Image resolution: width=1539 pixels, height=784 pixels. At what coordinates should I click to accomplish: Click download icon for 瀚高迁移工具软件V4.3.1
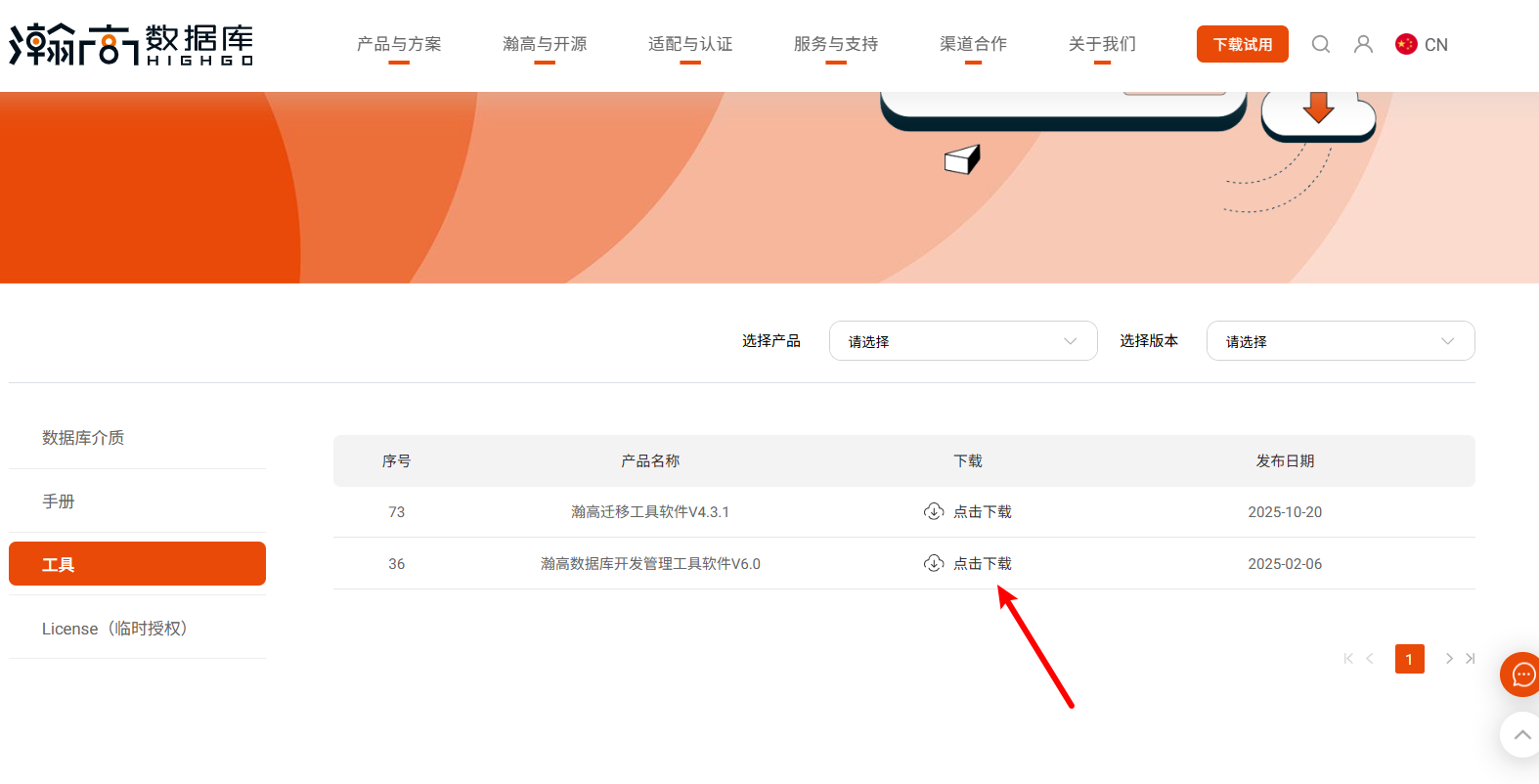934,511
